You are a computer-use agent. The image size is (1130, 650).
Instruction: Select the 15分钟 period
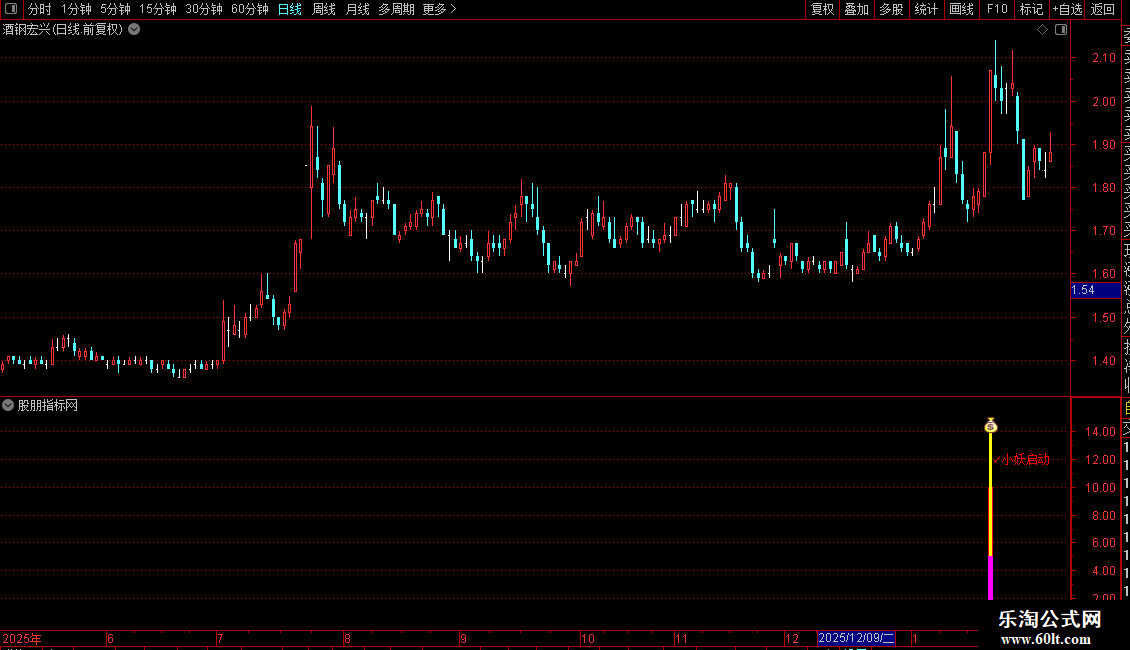pyautogui.click(x=158, y=9)
